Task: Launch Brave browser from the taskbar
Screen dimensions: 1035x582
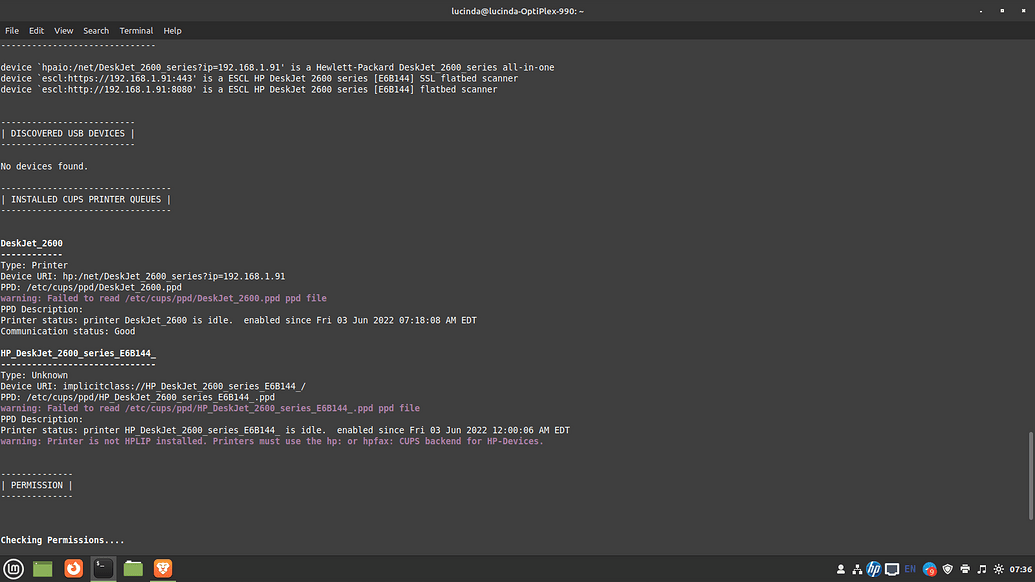Action: (x=163, y=569)
